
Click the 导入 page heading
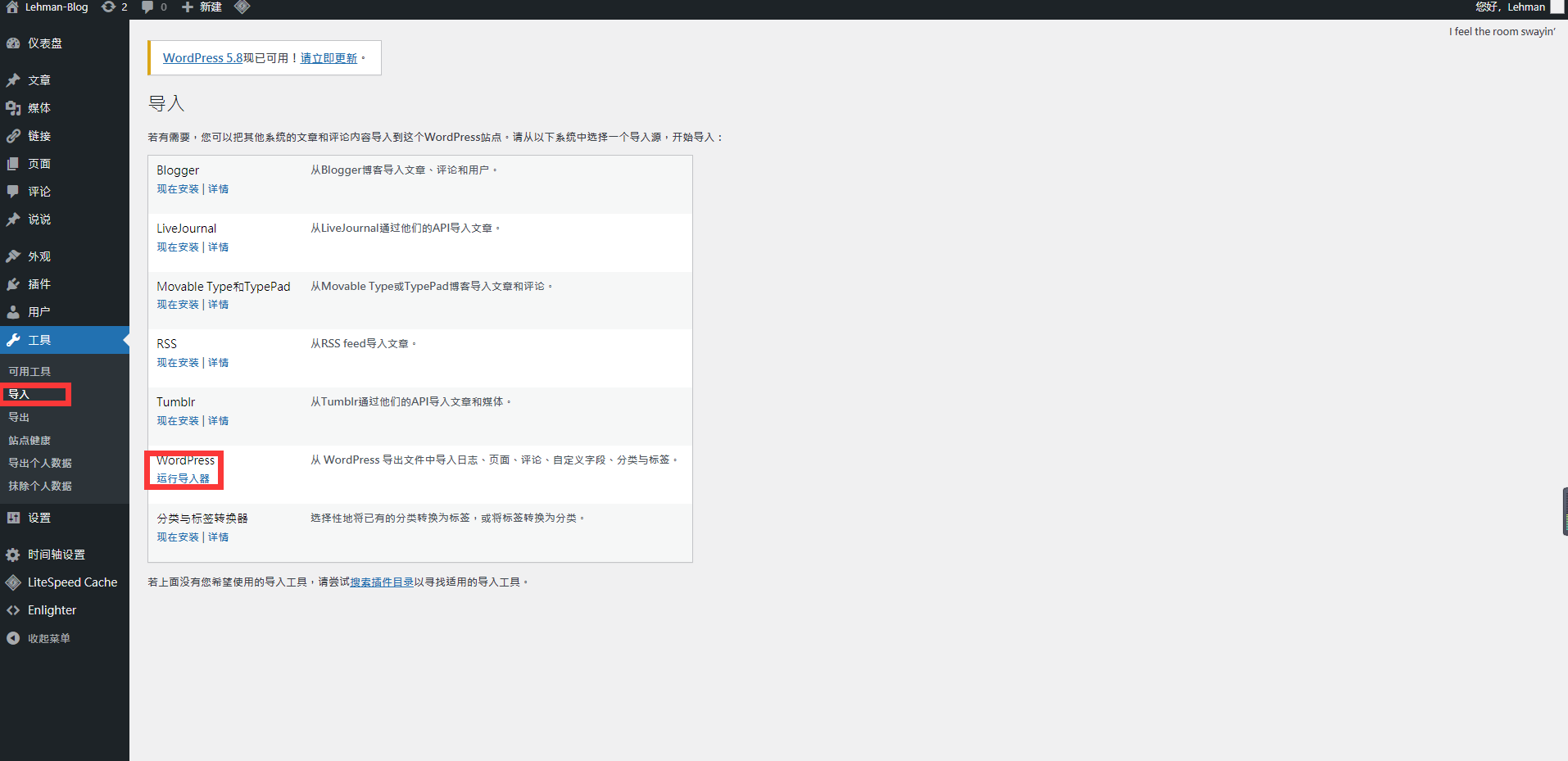pos(166,104)
